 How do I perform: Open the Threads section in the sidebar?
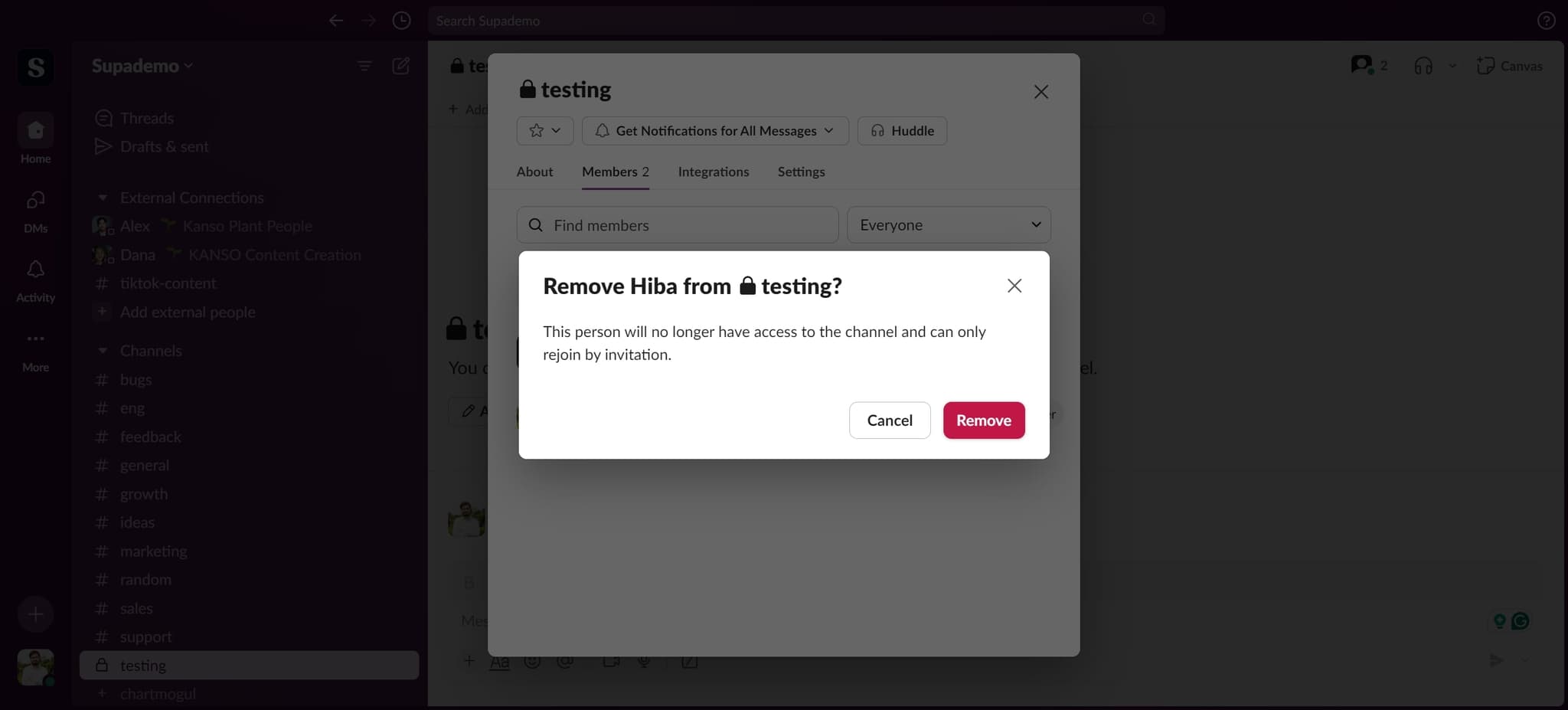point(145,117)
